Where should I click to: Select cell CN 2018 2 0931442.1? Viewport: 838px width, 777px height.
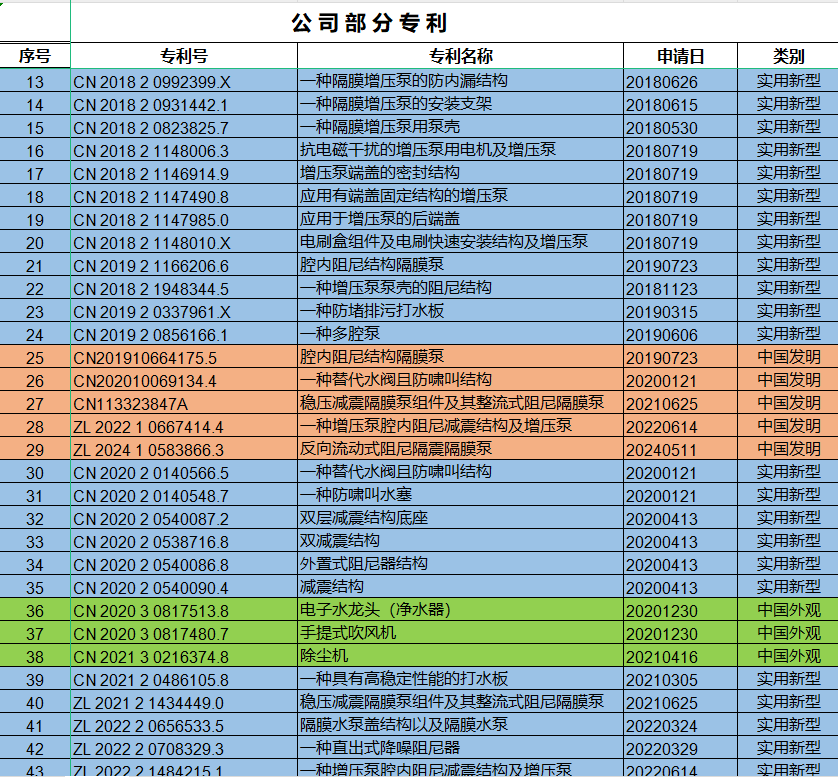pos(184,104)
